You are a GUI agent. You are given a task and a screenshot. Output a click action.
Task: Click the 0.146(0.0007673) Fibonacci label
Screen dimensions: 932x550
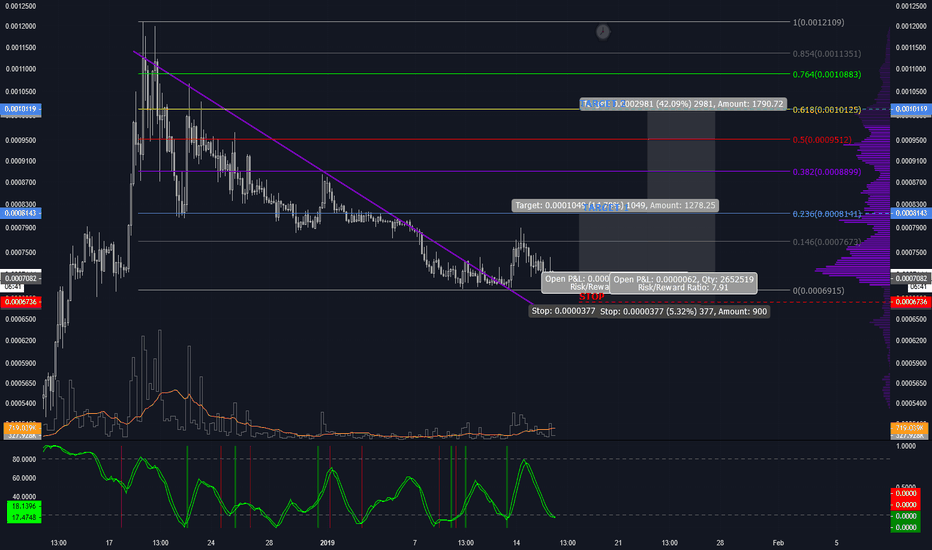tap(826, 242)
